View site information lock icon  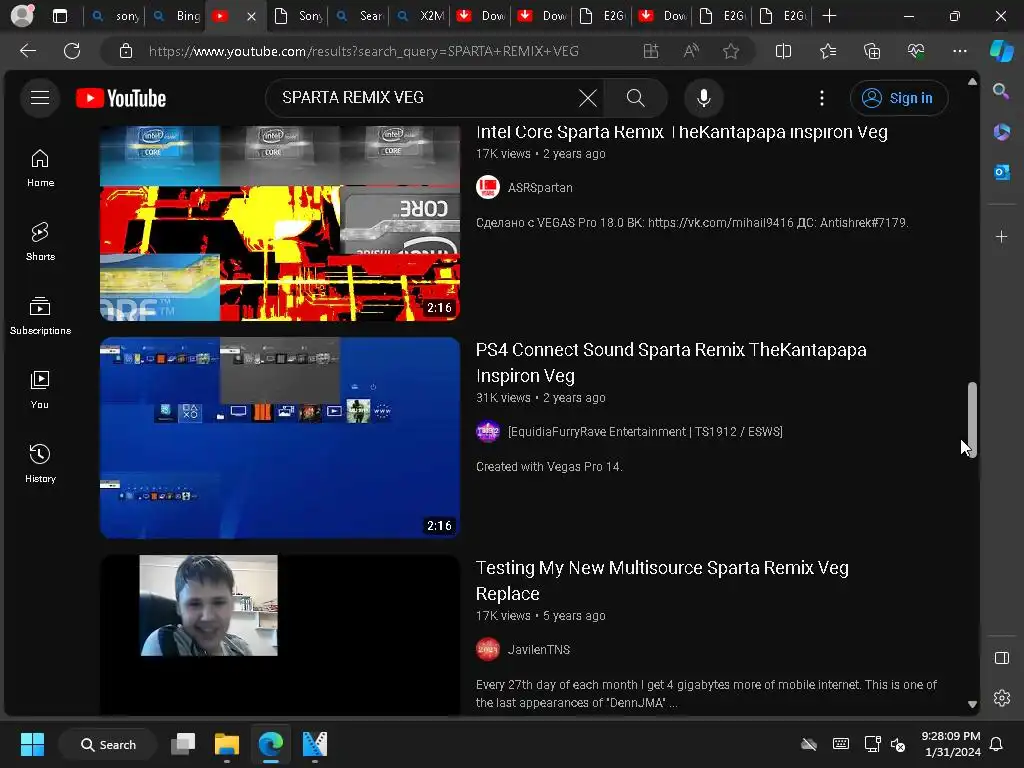pos(126,51)
